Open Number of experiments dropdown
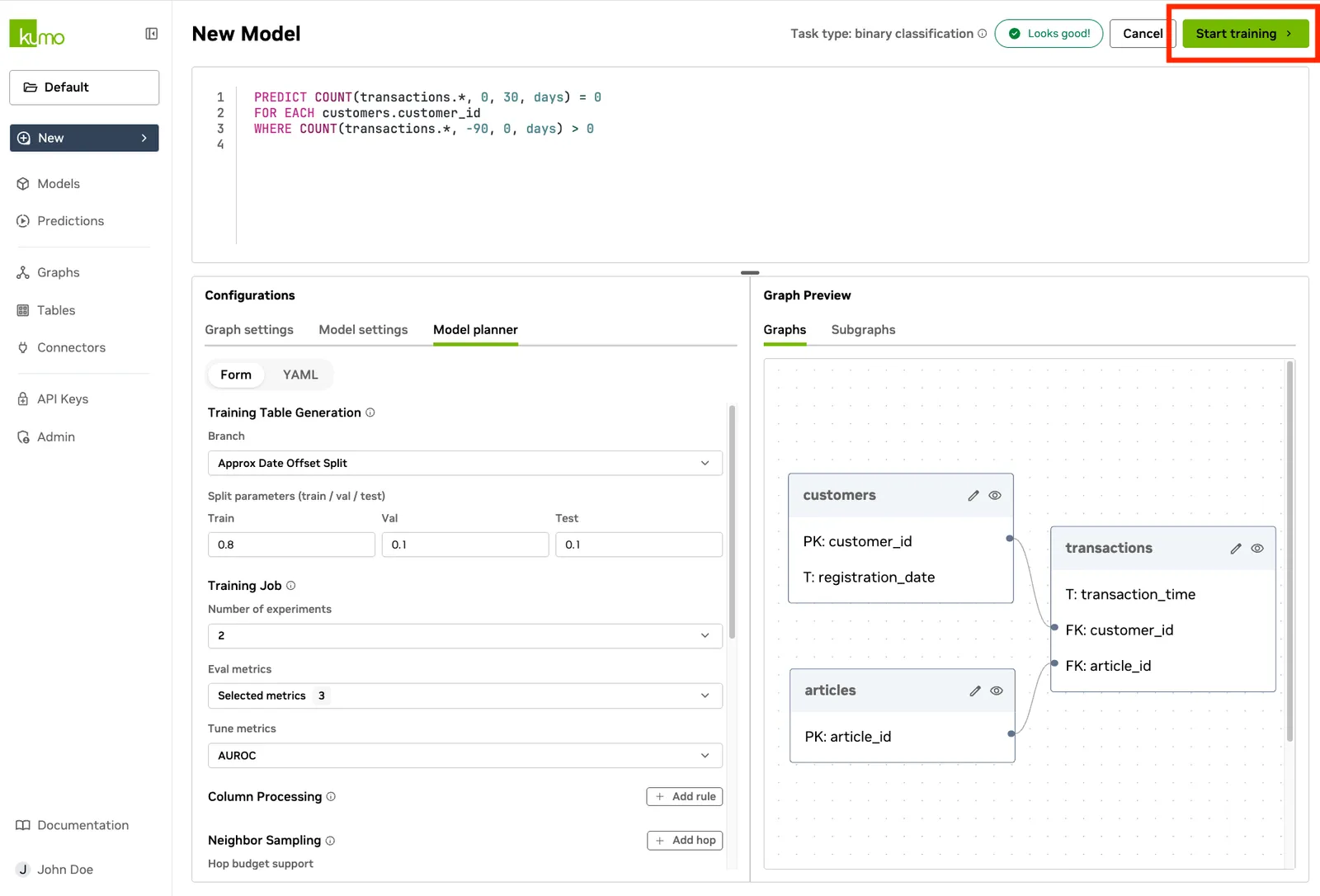Screen dimensions: 1320x896 [465, 635]
